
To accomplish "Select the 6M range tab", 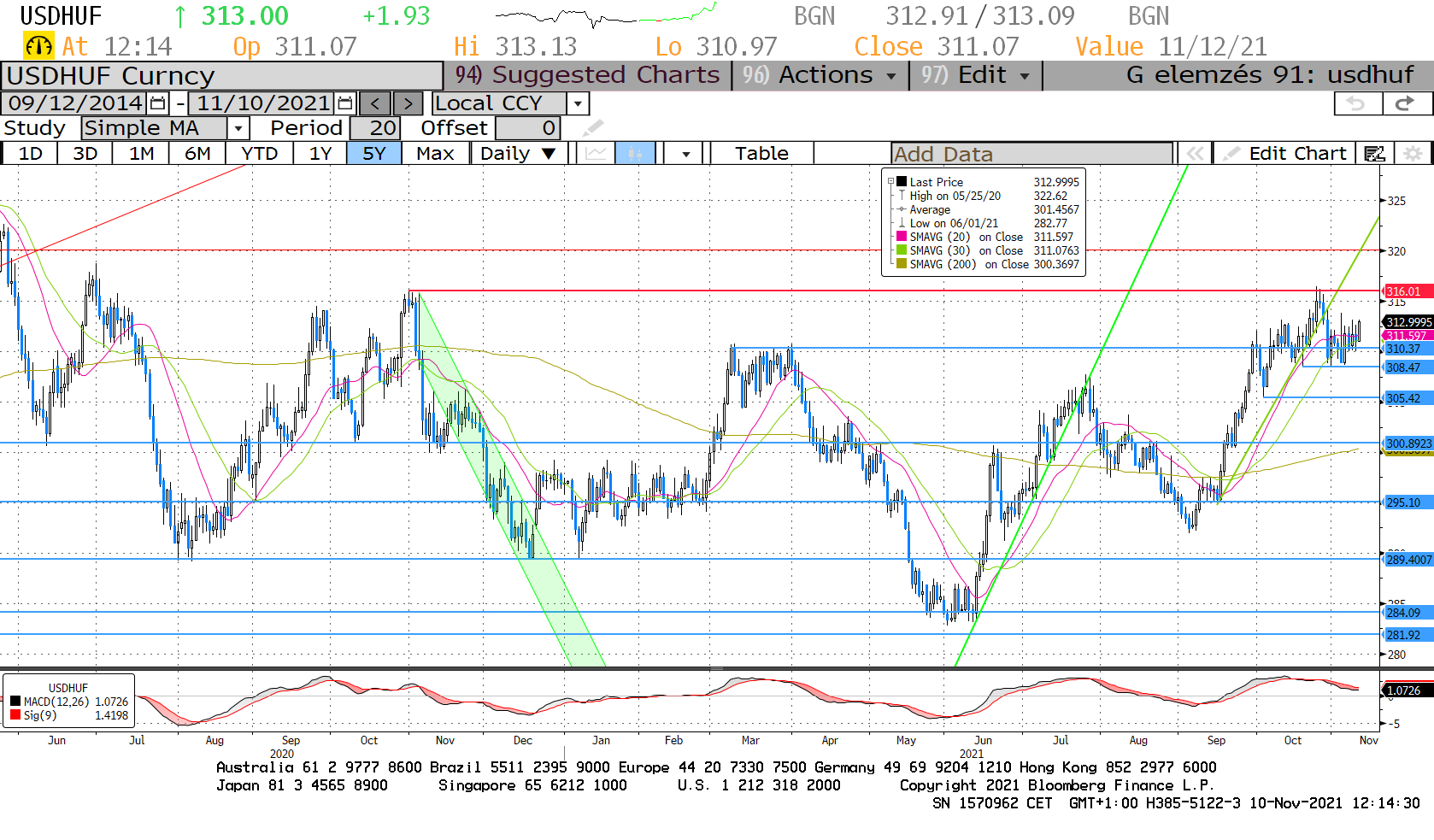I will [197, 154].
